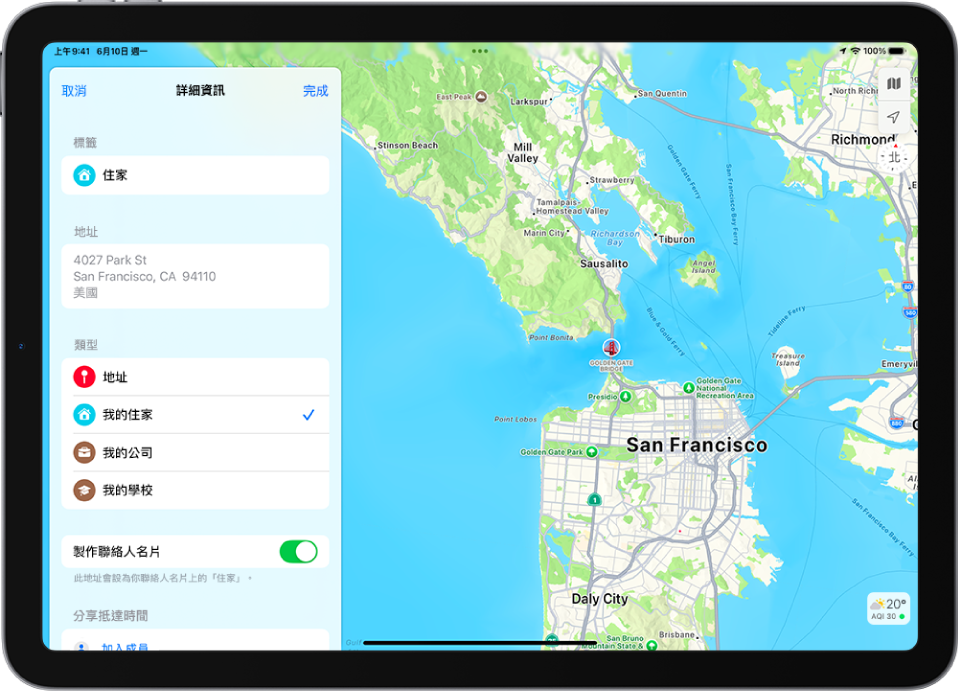The width and height of the screenshot is (958, 692).
Task: Tap the Larkspur map label
Action: coord(528,101)
